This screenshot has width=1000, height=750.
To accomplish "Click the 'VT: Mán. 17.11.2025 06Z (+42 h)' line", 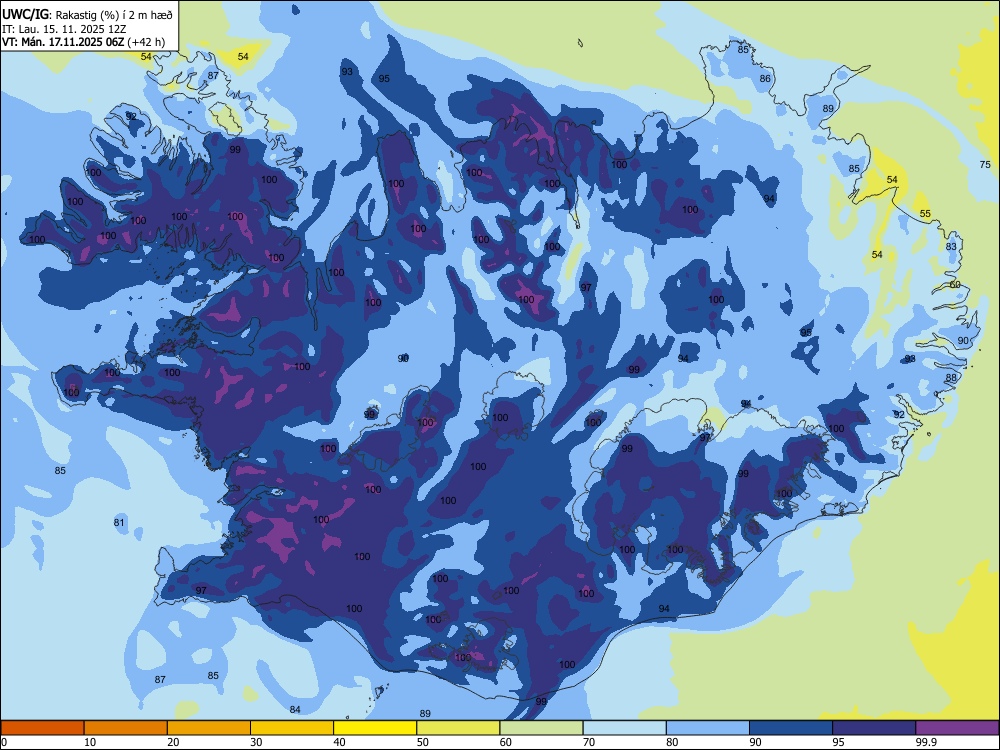I will (84, 42).
